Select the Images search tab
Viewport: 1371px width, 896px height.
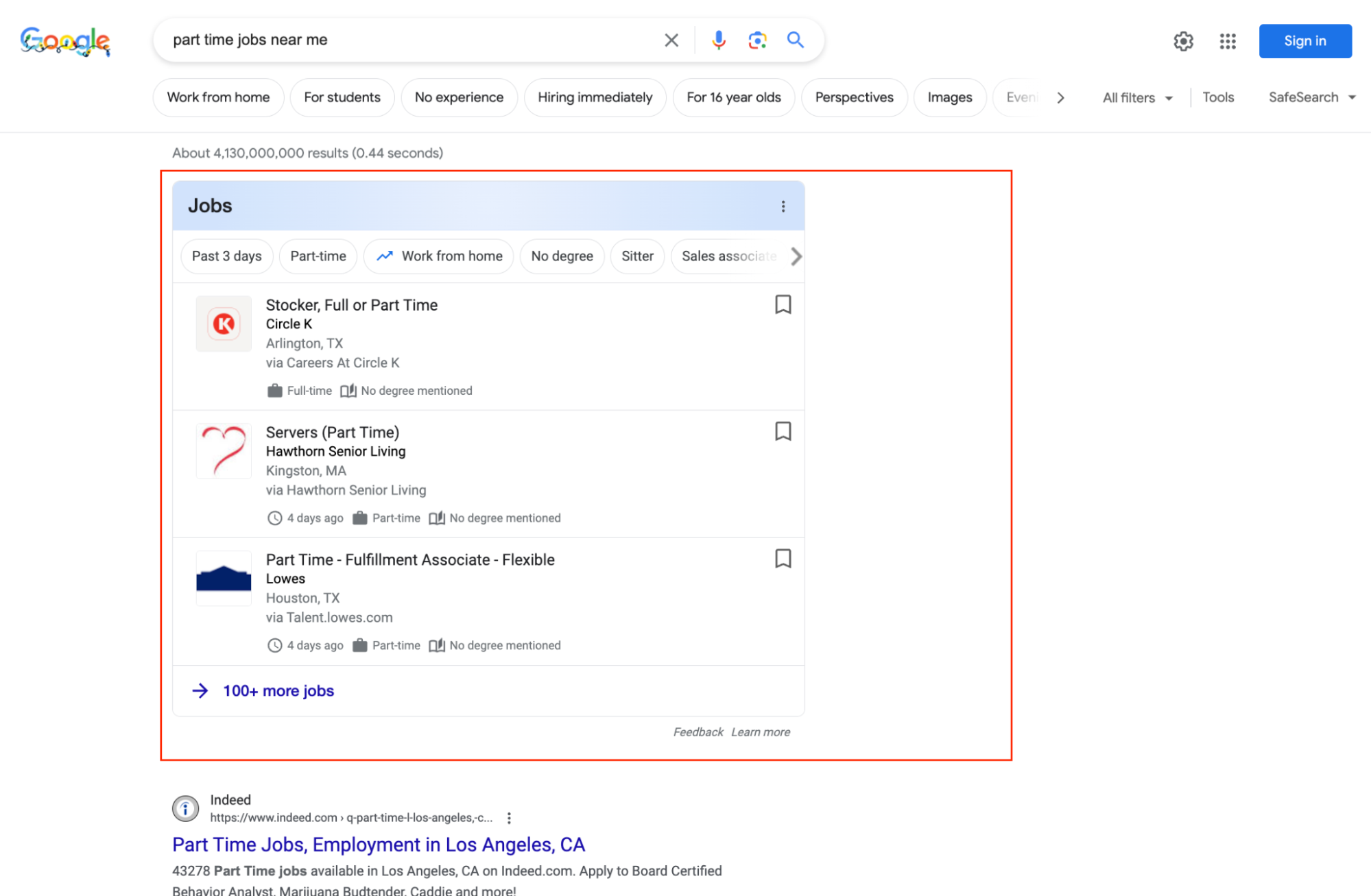click(949, 97)
